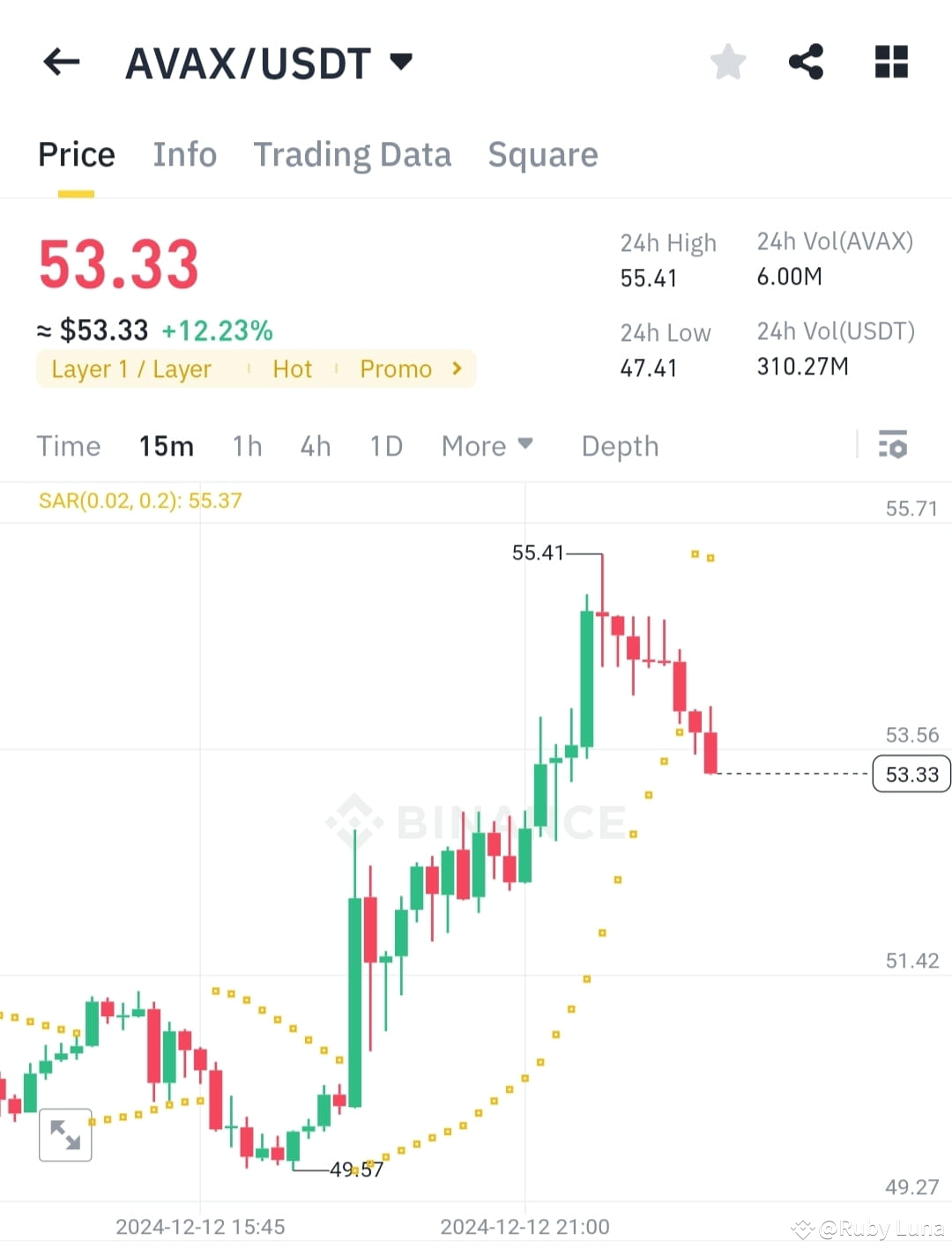Select the 1h timeframe
The width and height of the screenshot is (952, 1248).
247,446
